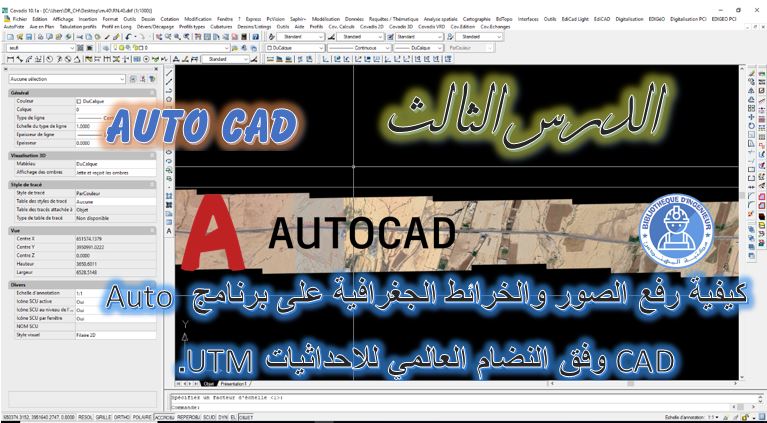Toggle RESOL snap mode

click(x=86, y=417)
